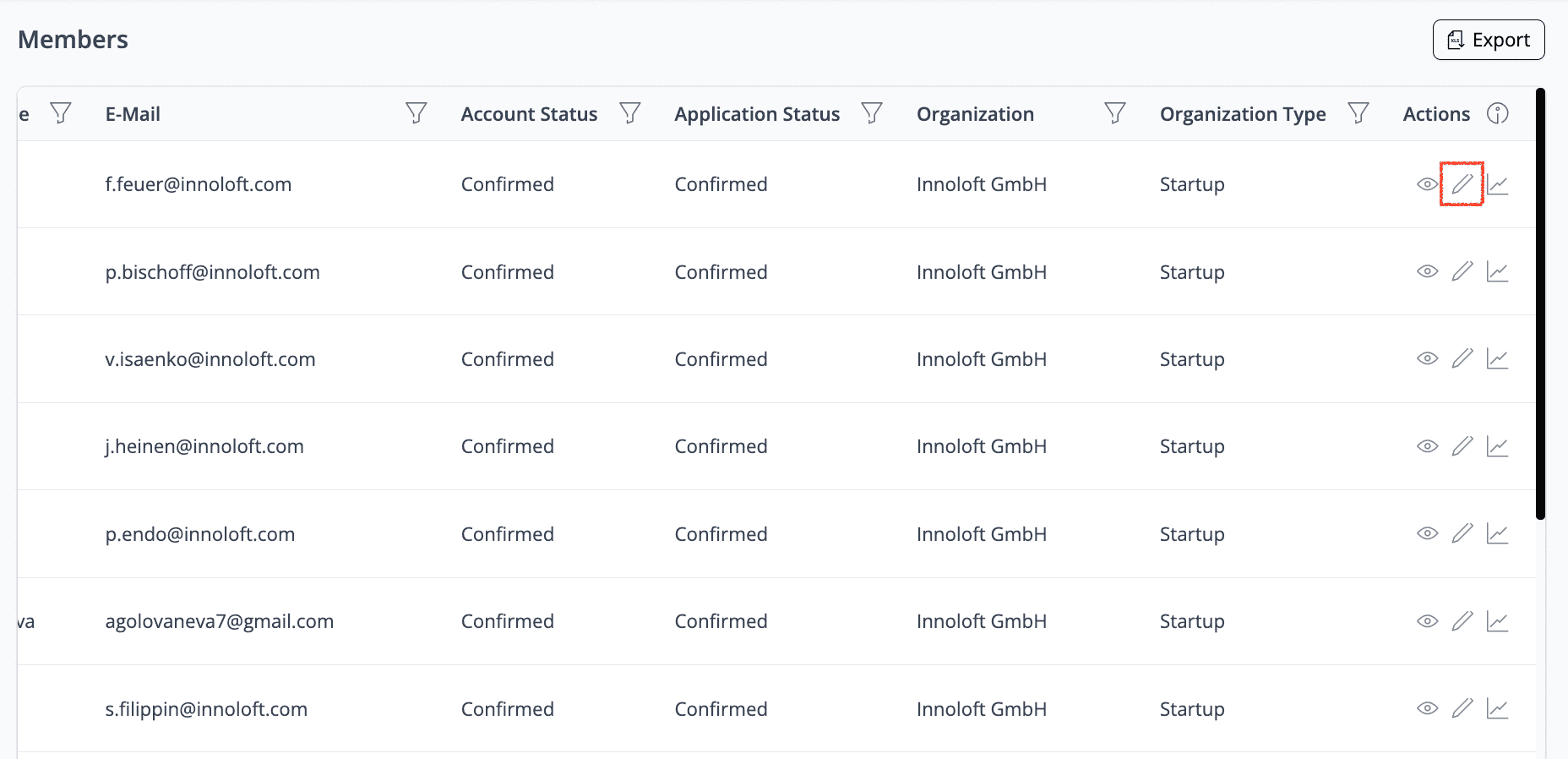
Task: Open chart icon for agolovaneva7@gmail.com
Action: pos(1497,622)
